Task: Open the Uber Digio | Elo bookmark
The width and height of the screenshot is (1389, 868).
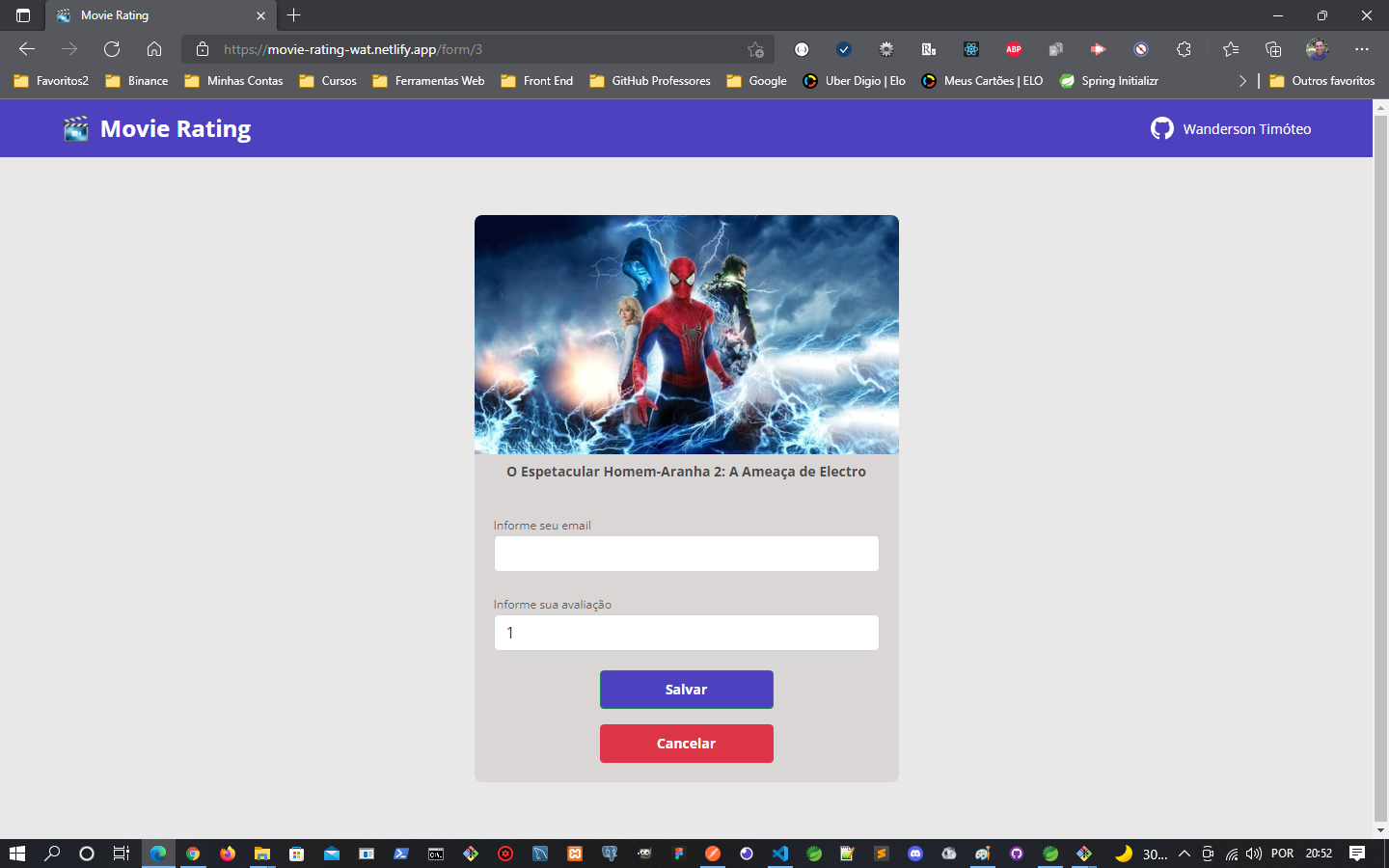Action: pos(855,81)
